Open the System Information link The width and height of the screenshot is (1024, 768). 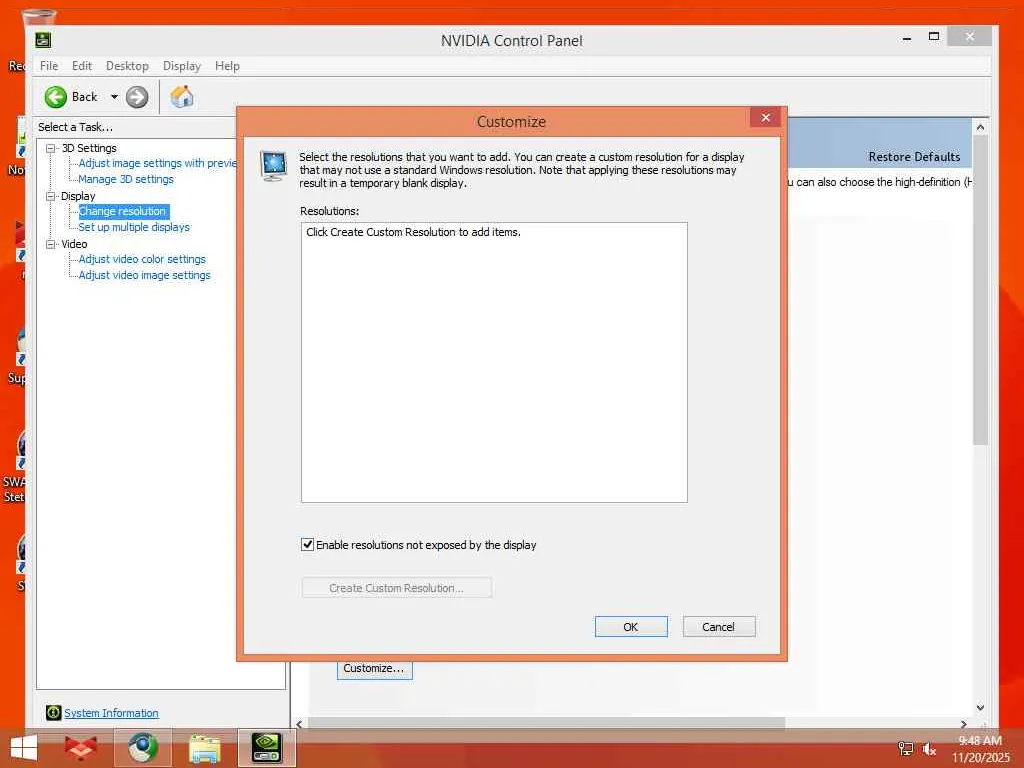[111, 713]
